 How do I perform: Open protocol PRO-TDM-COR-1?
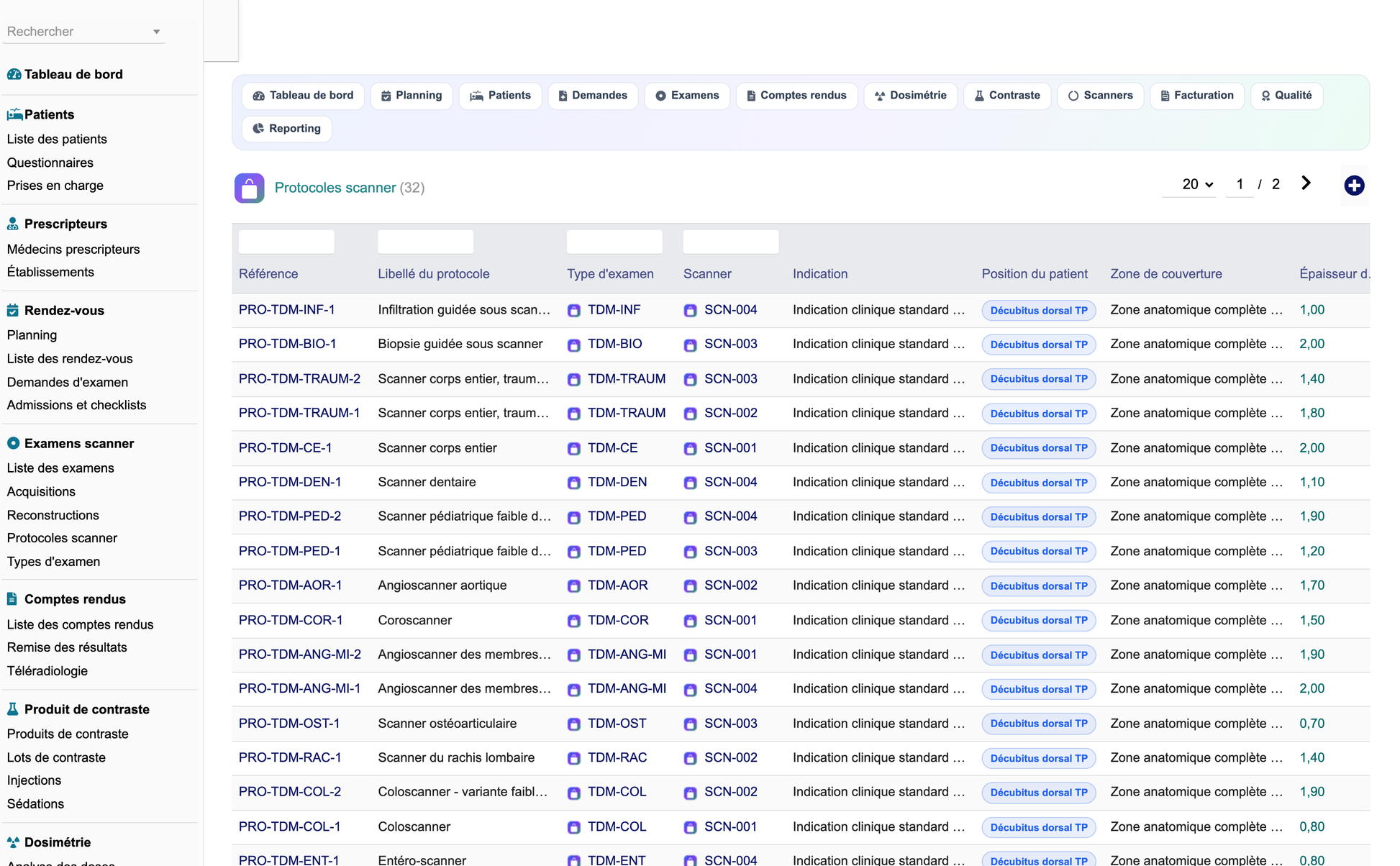[291, 620]
